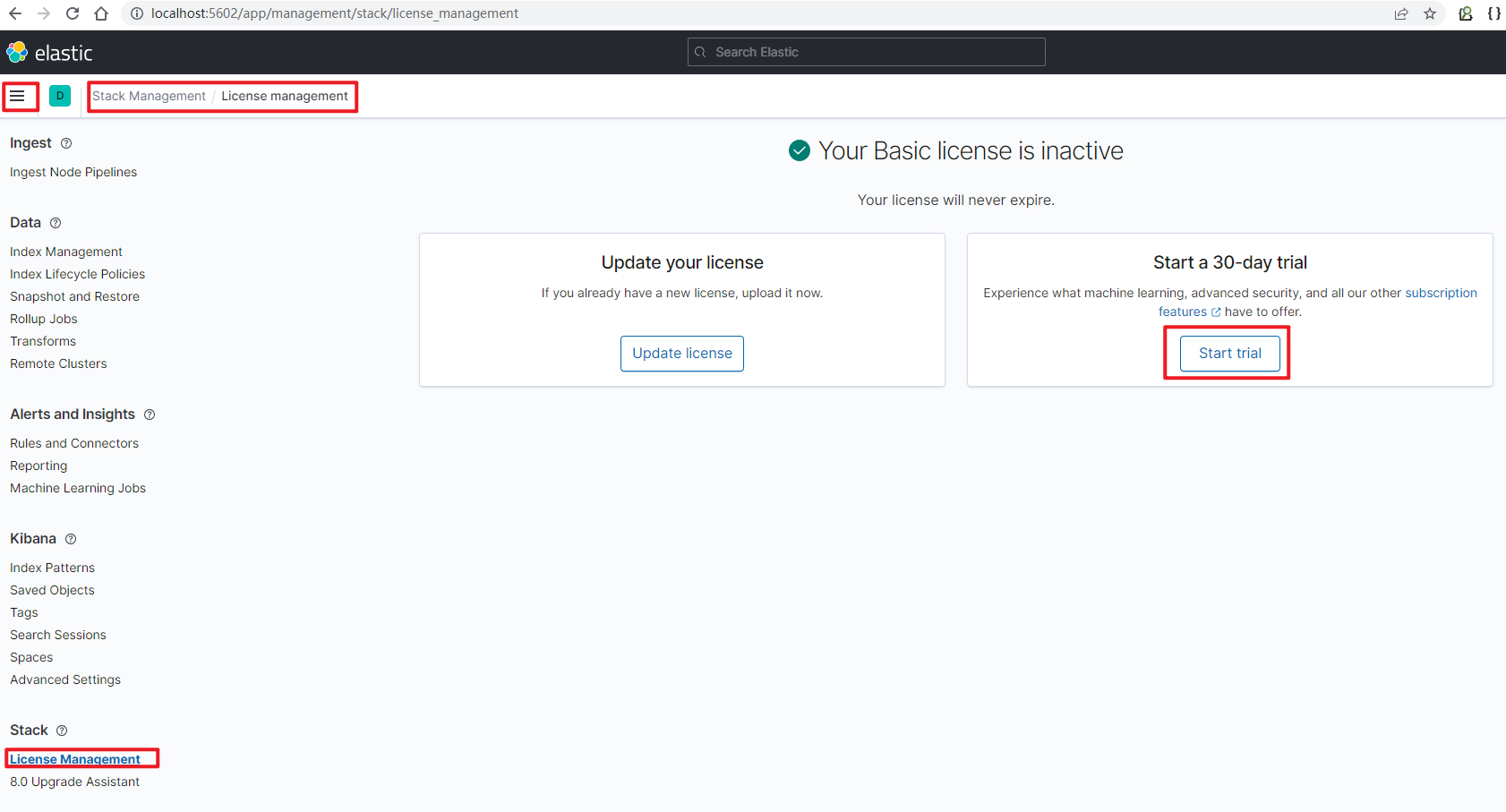The height and width of the screenshot is (812, 1506).
Task: Open Snapshot and Restore settings
Action: point(74,296)
